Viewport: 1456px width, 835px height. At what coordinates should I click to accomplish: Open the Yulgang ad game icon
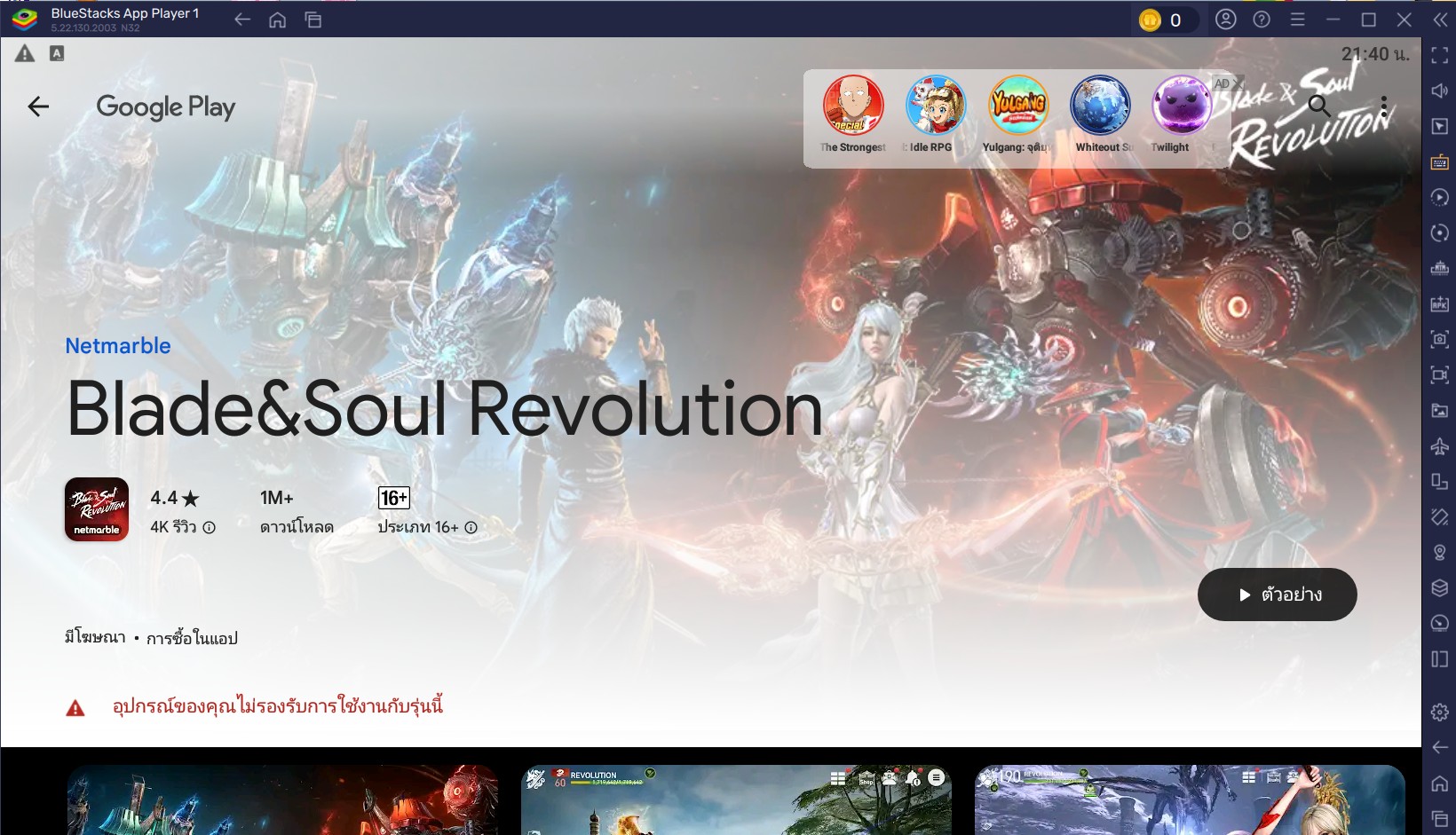click(x=1018, y=105)
